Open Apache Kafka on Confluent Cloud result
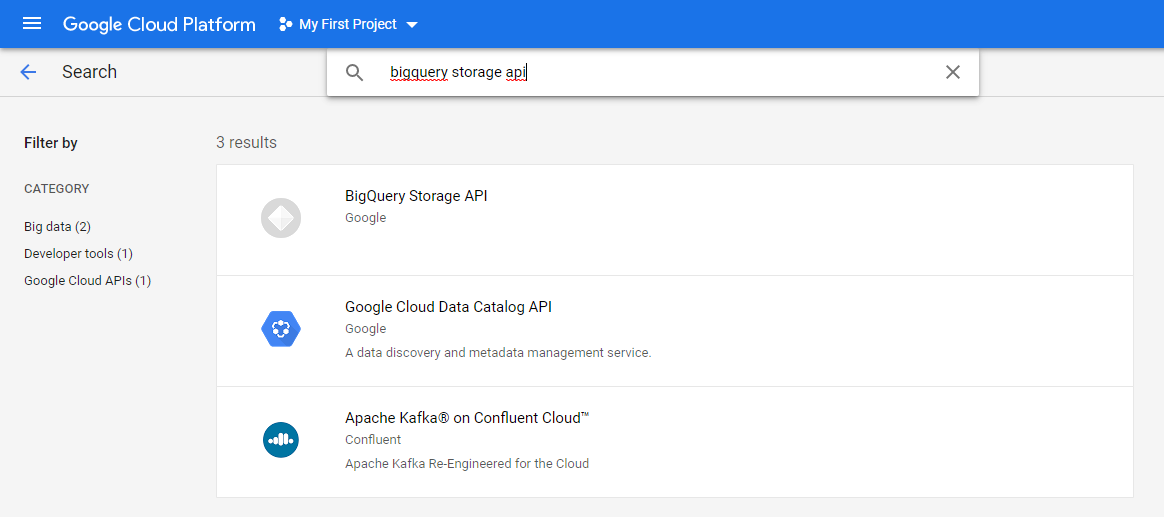The image size is (1164, 517). (x=675, y=441)
